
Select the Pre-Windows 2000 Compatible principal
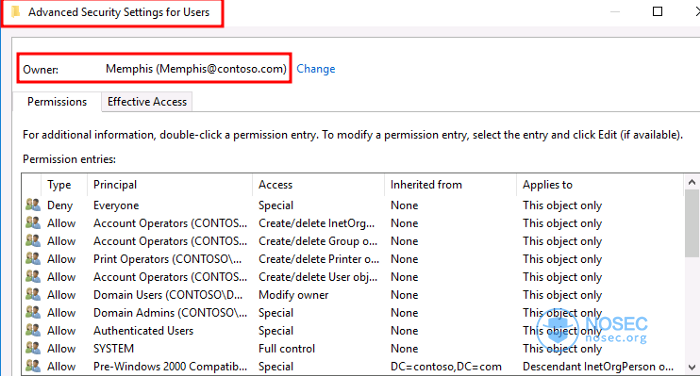coord(170,366)
